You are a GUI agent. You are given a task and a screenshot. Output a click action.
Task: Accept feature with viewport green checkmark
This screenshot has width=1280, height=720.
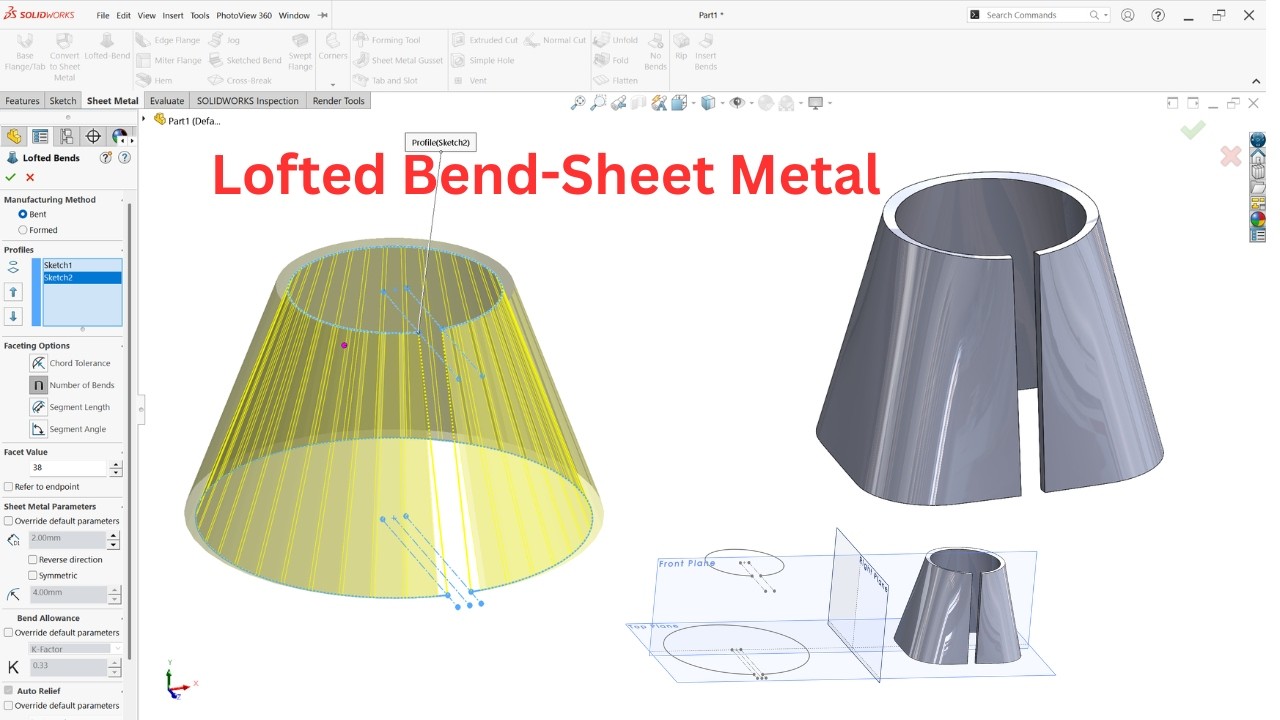pyautogui.click(x=1192, y=130)
